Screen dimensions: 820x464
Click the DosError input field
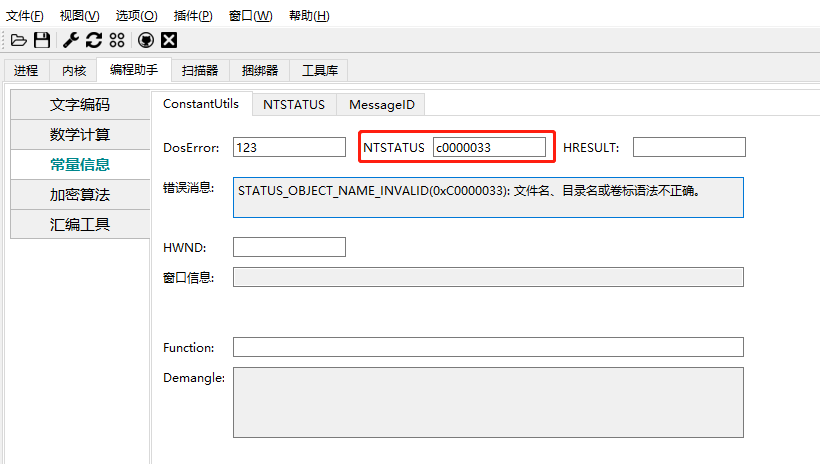[289, 147]
